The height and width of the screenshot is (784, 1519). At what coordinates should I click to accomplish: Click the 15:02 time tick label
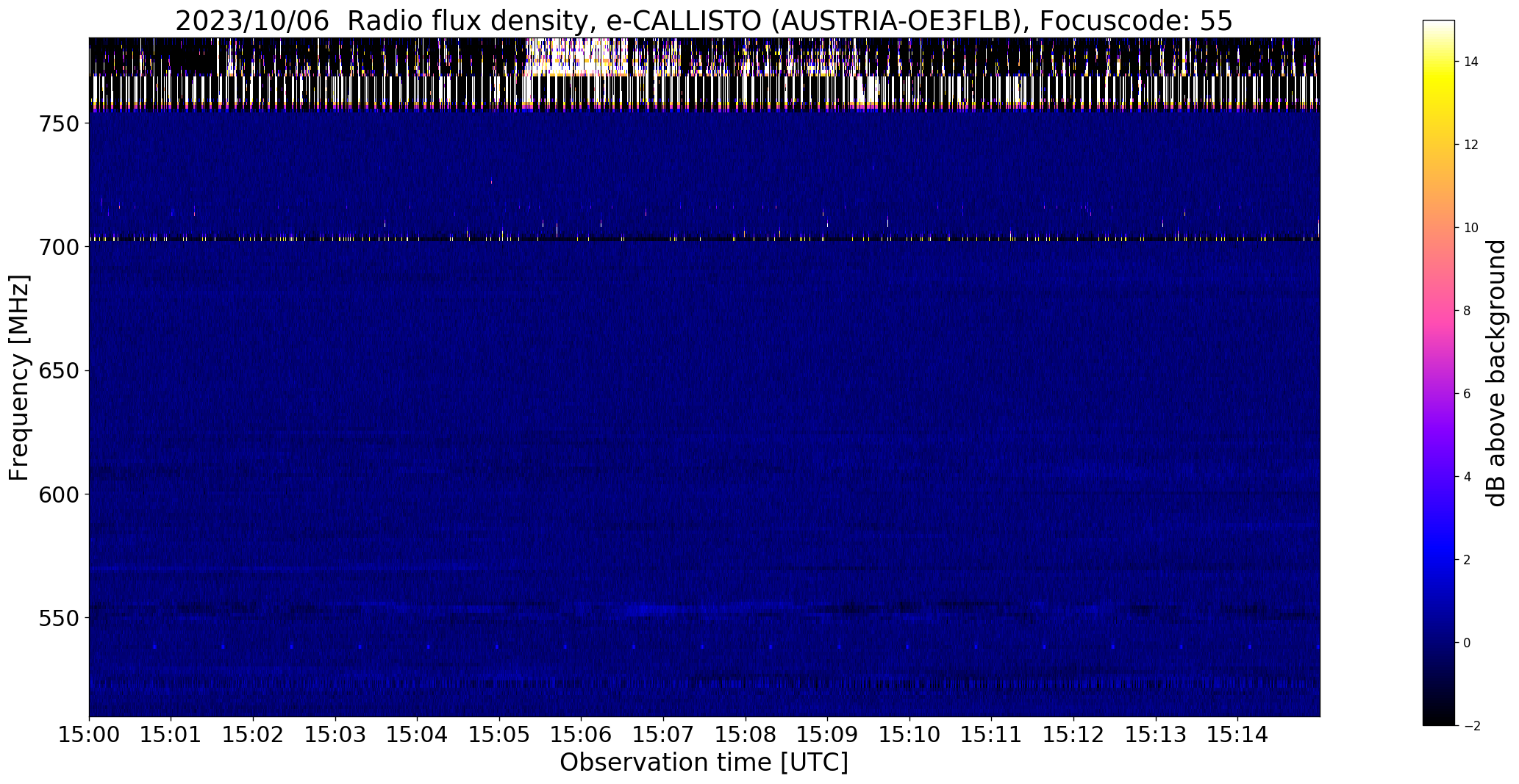tap(254, 735)
